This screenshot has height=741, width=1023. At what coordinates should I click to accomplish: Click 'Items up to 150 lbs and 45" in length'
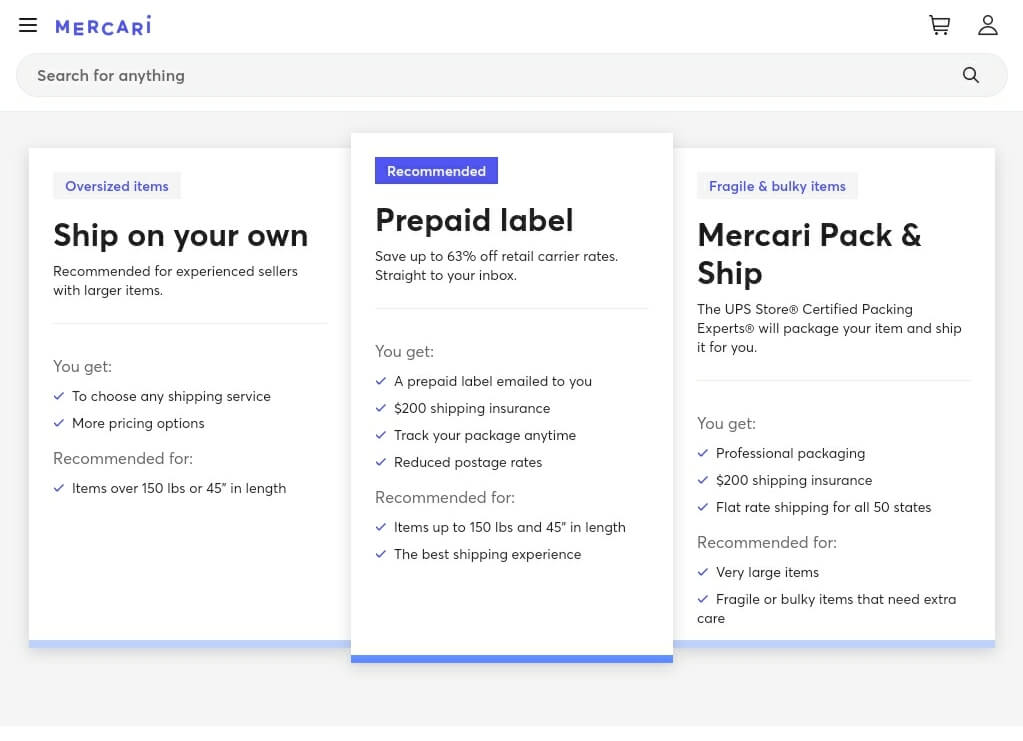click(510, 527)
